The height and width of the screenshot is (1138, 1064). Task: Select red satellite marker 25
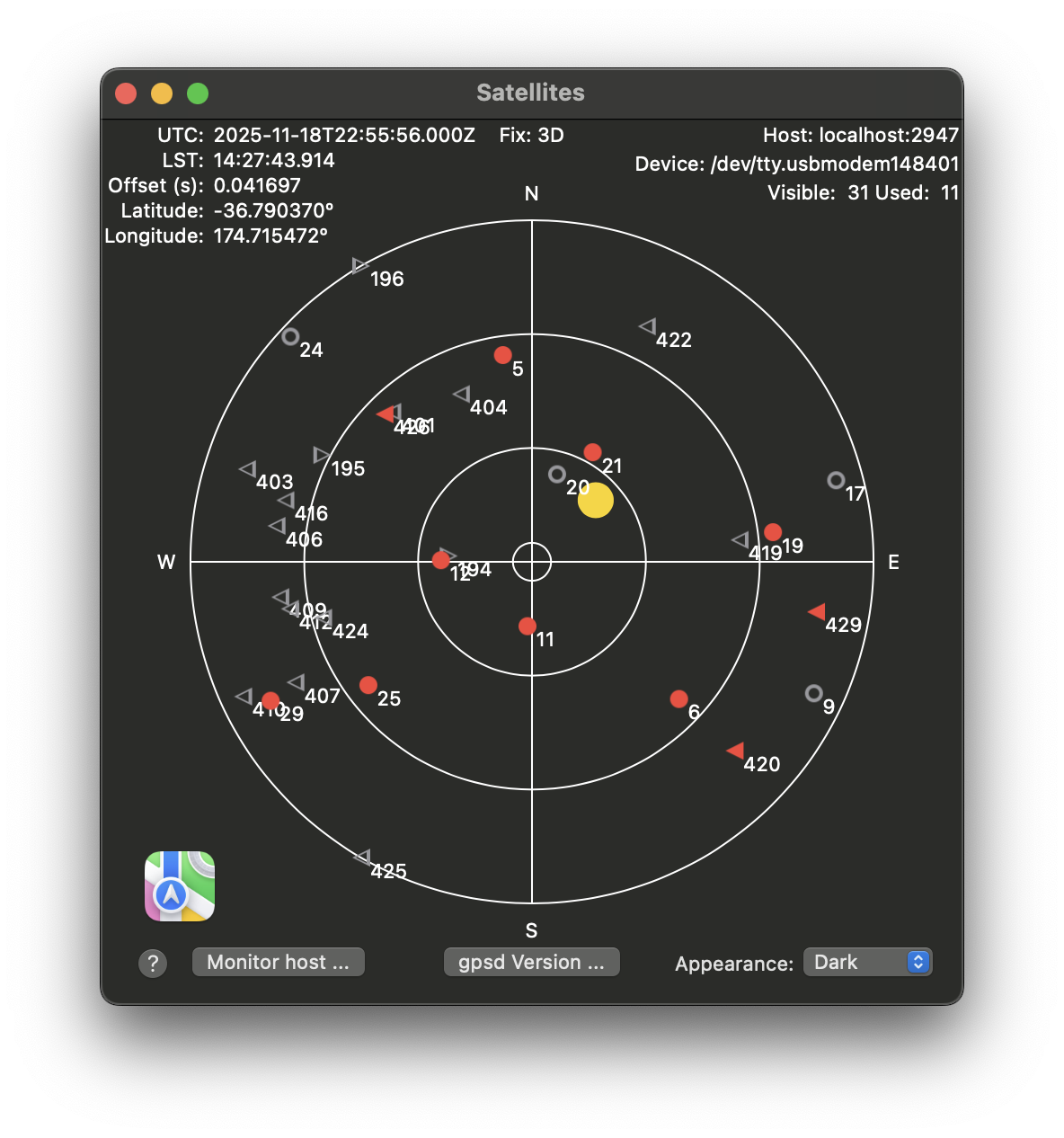click(368, 685)
